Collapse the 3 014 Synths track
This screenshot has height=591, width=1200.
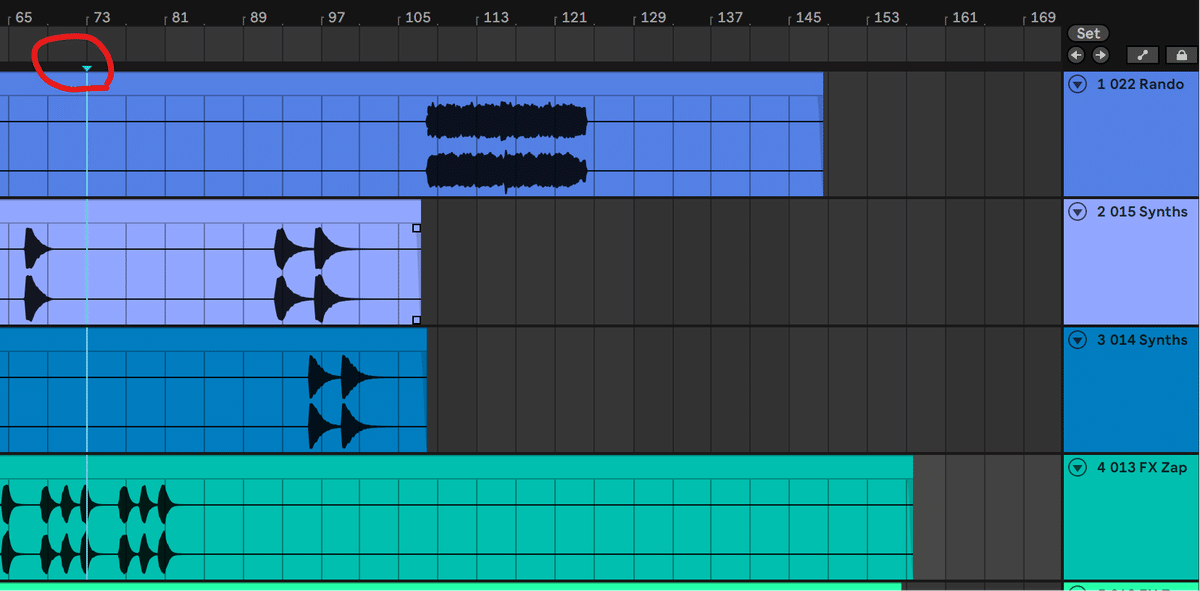tap(1077, 340)
